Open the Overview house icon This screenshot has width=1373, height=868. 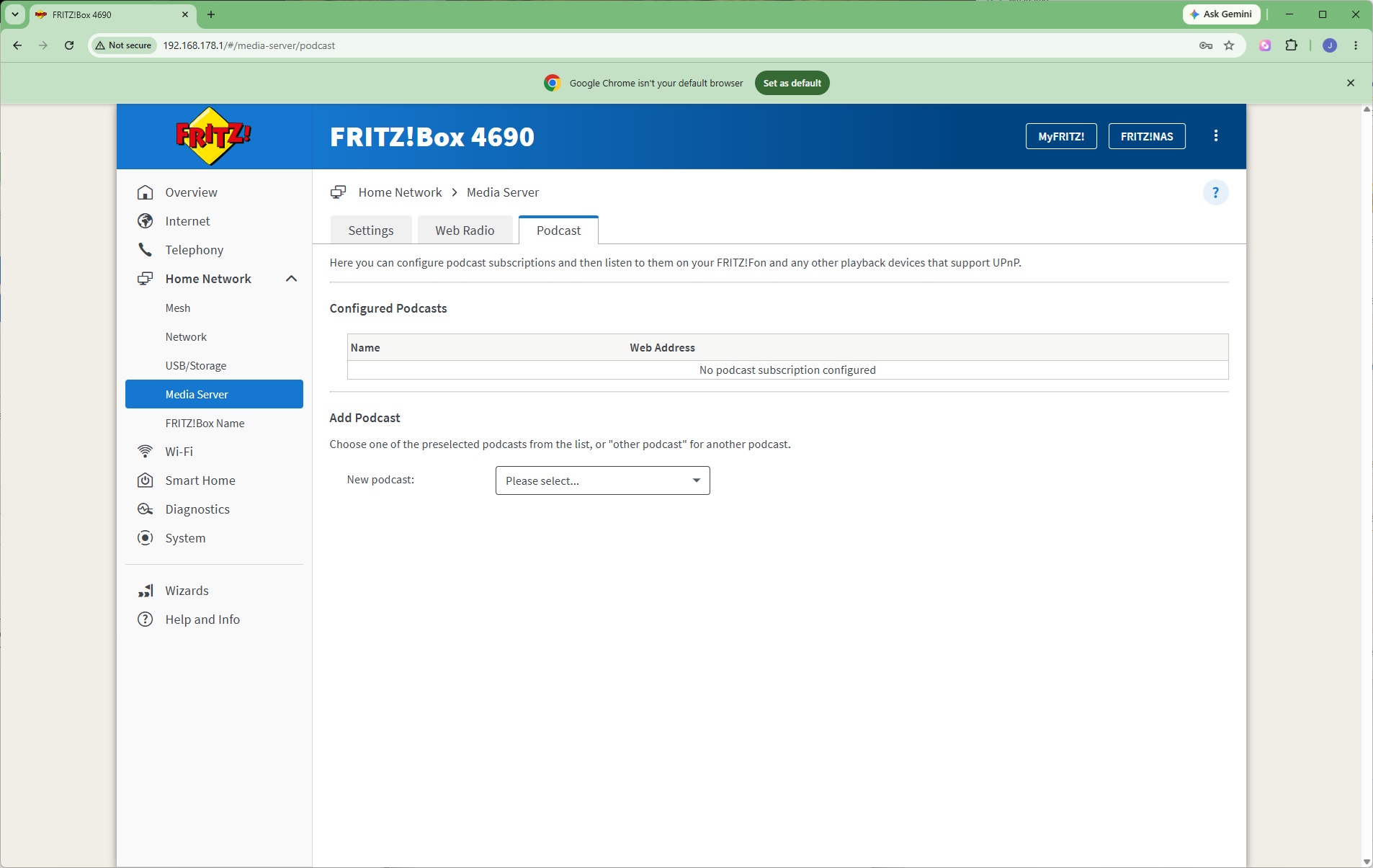point(146,192)
